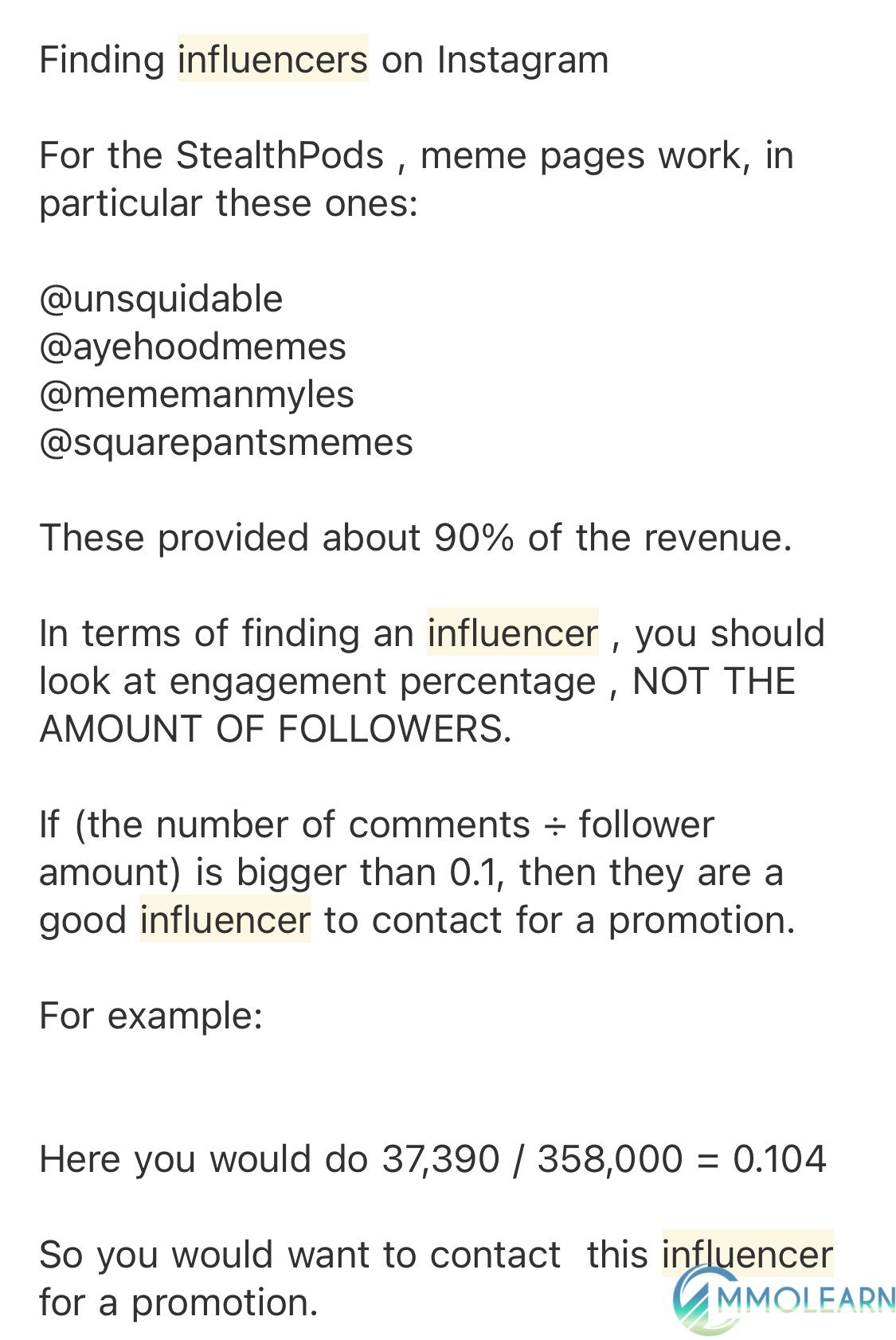
Task: Click highlighted influencer after 'contact this'
Action: pos(747,1255)
